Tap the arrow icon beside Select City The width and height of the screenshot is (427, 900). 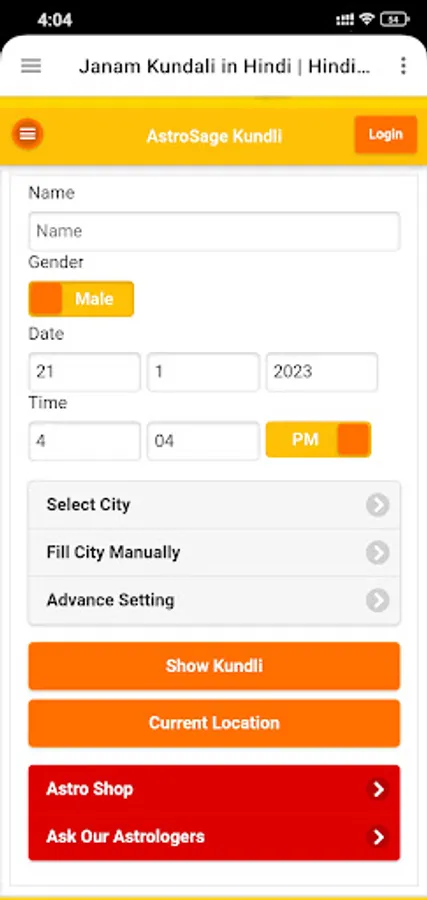pyautogui.click(x=378, y=505)
